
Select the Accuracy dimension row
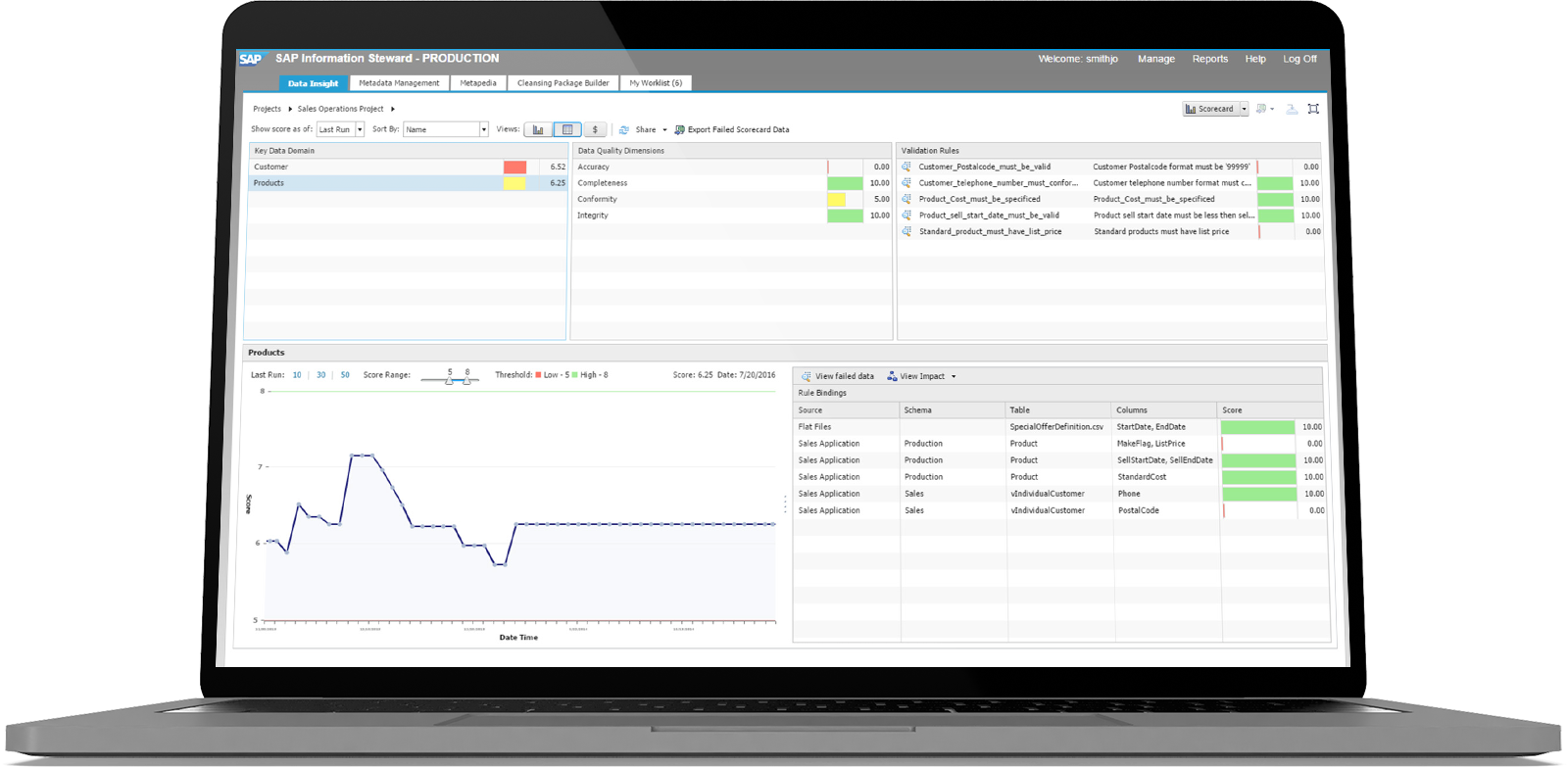coord(732,167)
